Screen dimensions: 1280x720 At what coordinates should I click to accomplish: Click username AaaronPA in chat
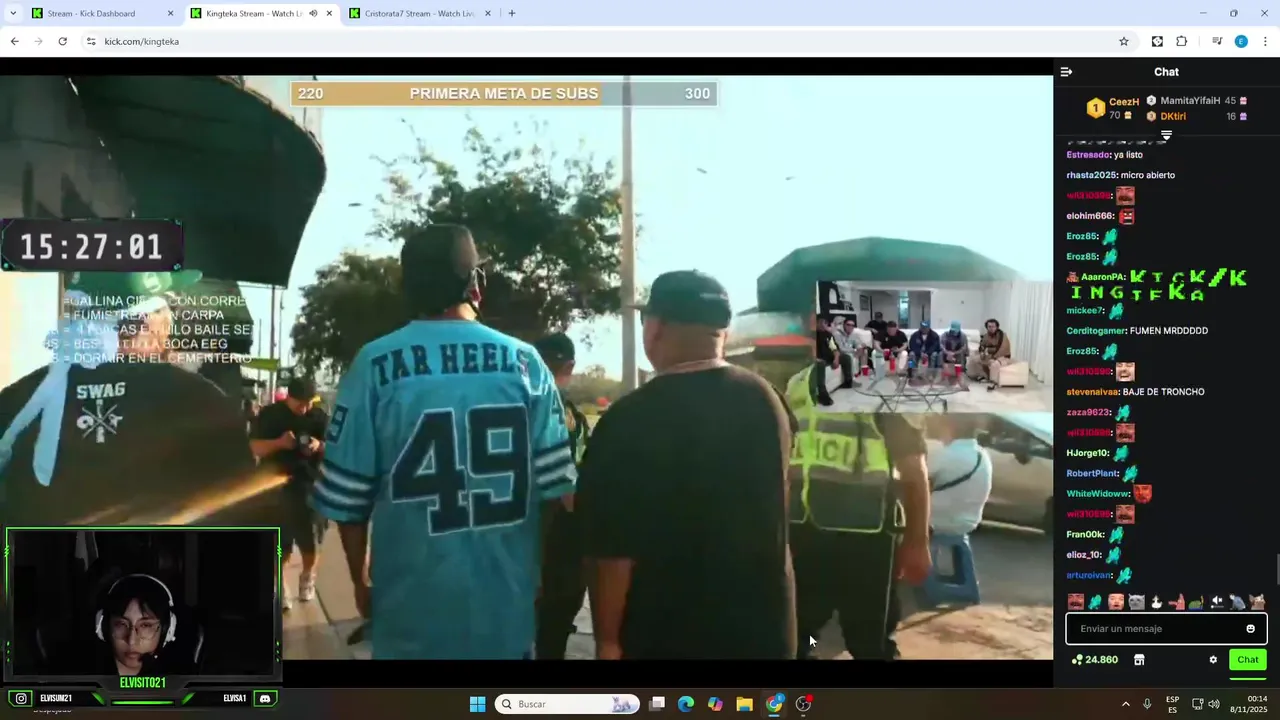click(x=1103, y=276)
